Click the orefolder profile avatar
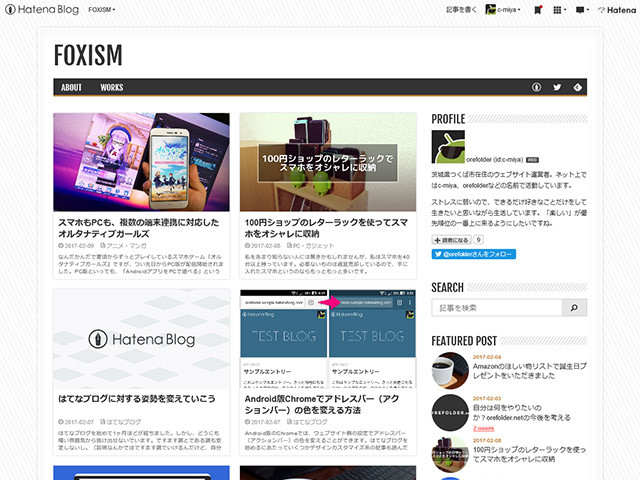This screenshot has width=640, height=480. 448,147
